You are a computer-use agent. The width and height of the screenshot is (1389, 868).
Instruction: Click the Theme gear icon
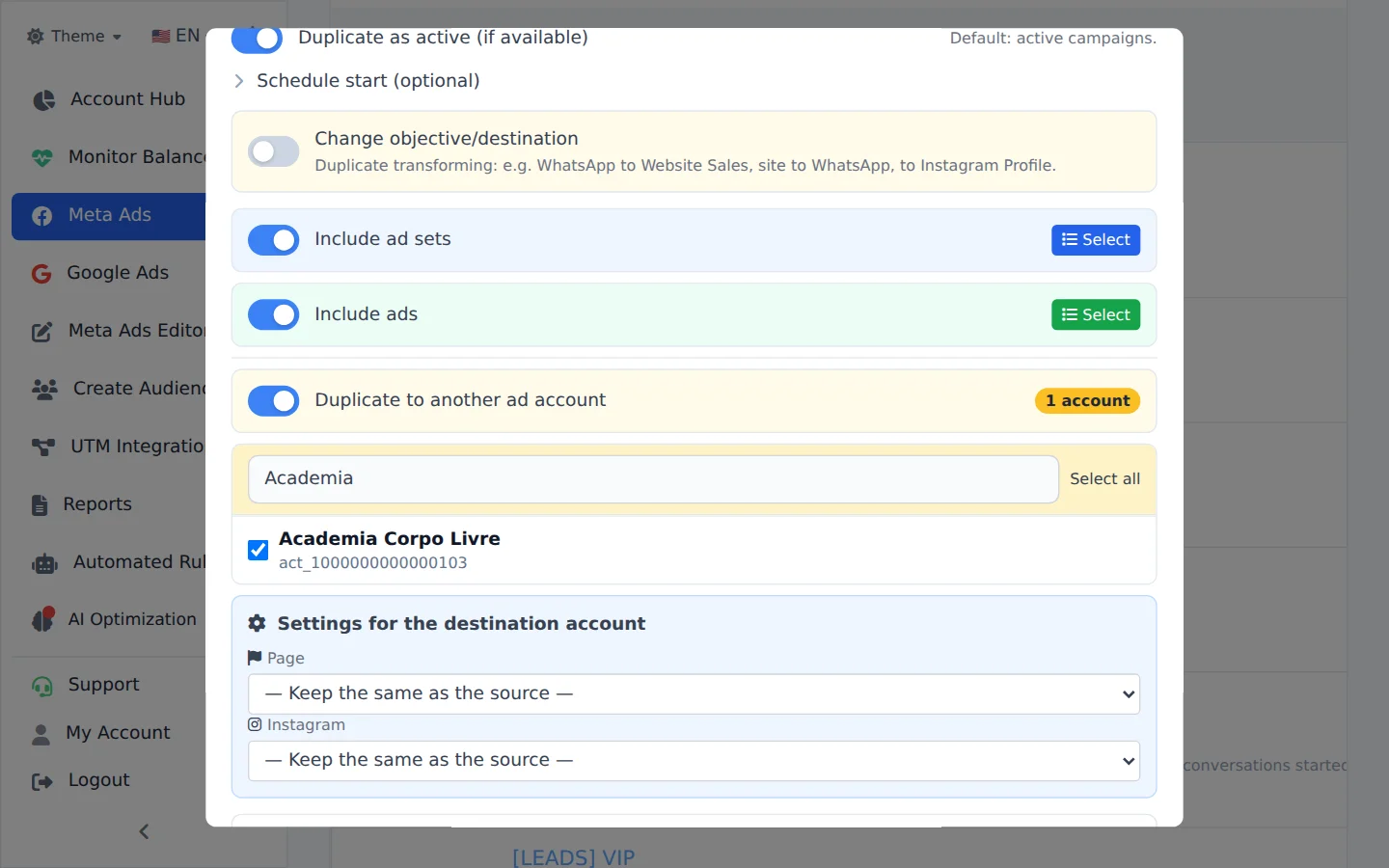point(36,37)
